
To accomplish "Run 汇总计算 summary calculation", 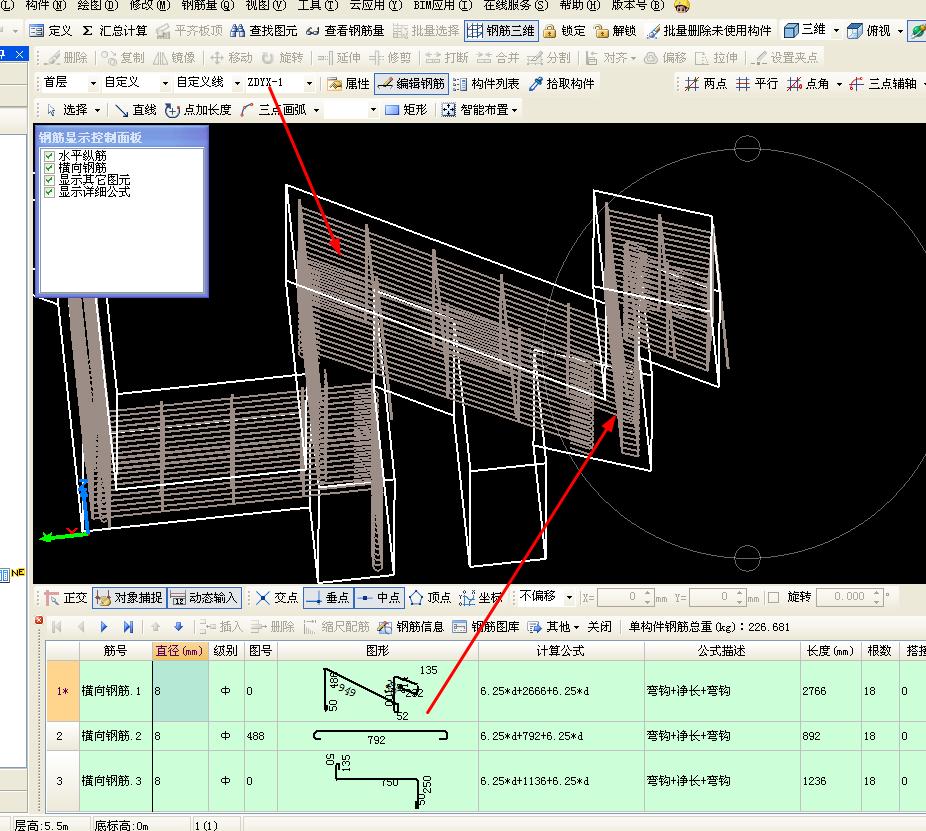I will pyautogui.click(x=115, y=31).
